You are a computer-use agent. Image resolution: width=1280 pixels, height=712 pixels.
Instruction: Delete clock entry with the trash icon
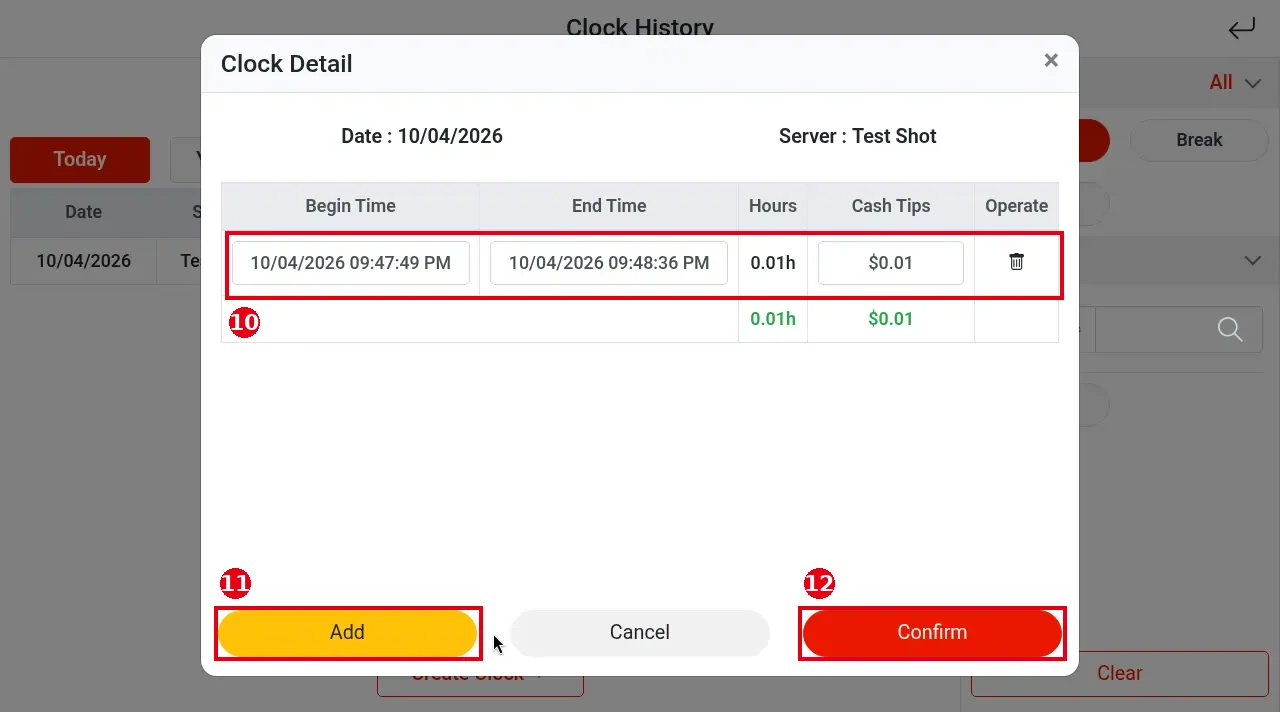click(x=1016, y=262)
